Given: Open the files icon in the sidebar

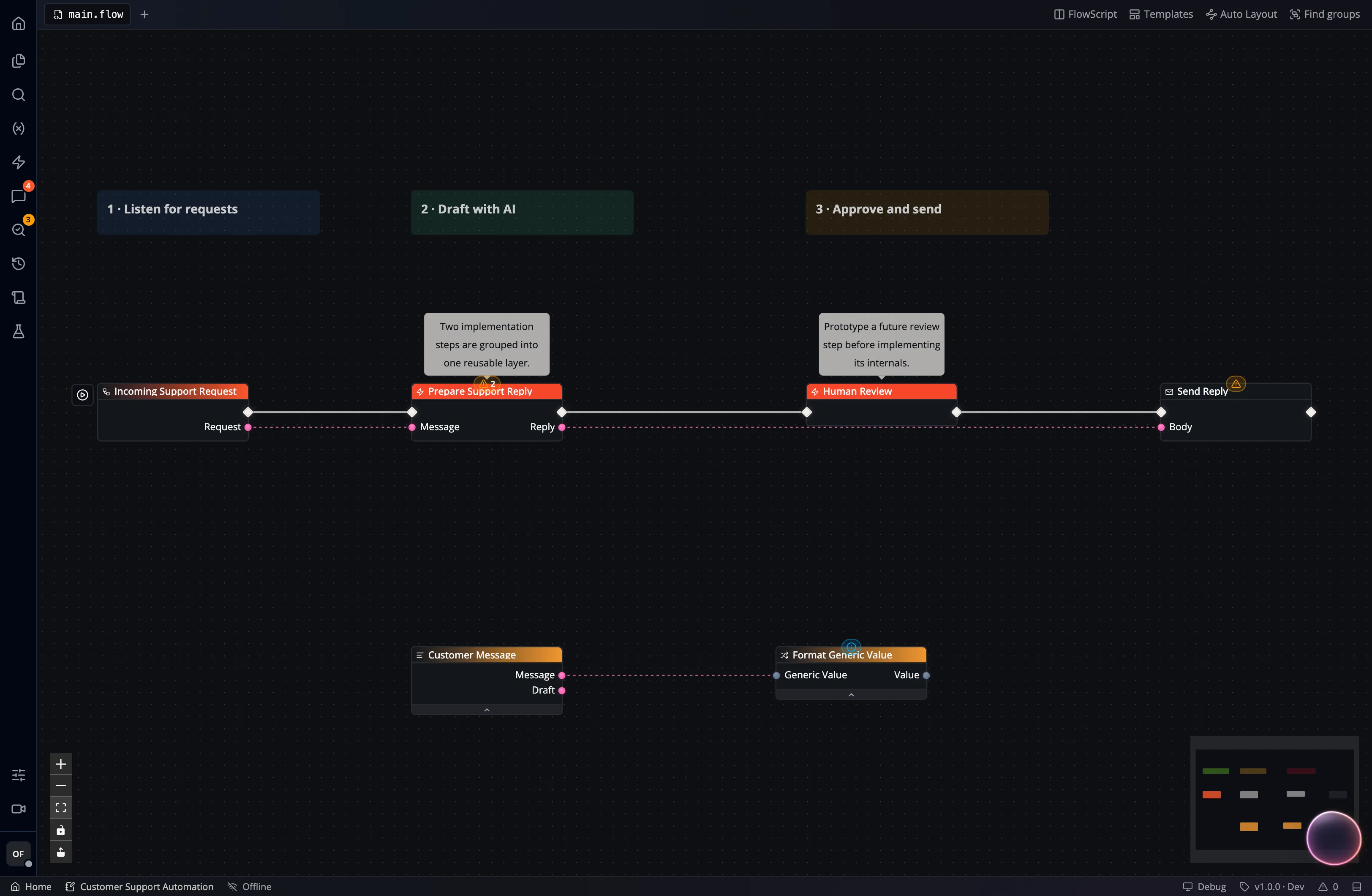Looking at the screenshot, I should pyautogui.click(x=19, y=60).
